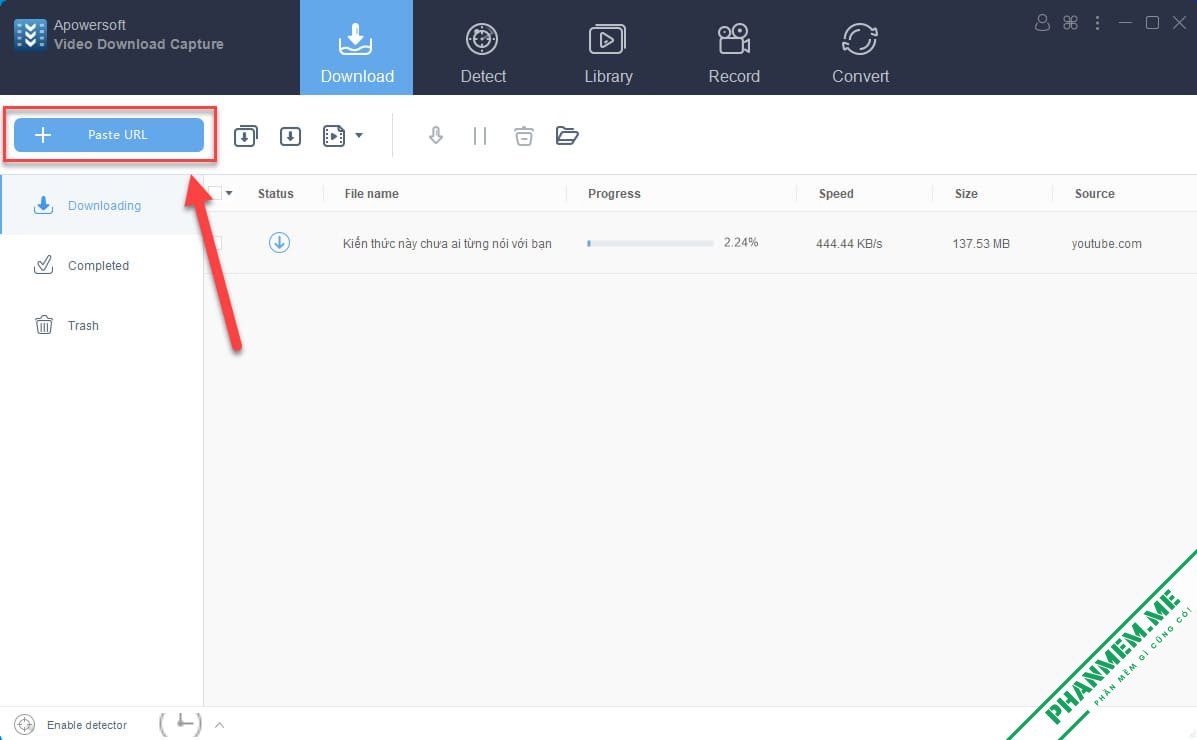Viewport: 1197px width, 740px height.
Task: Click the Completed checkmark icon
Action: [44, 264]
